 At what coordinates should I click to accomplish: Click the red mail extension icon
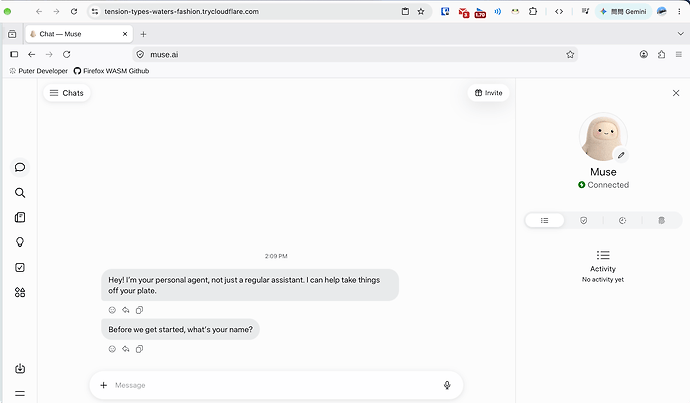pyautogui.click(x=463, y=13)
